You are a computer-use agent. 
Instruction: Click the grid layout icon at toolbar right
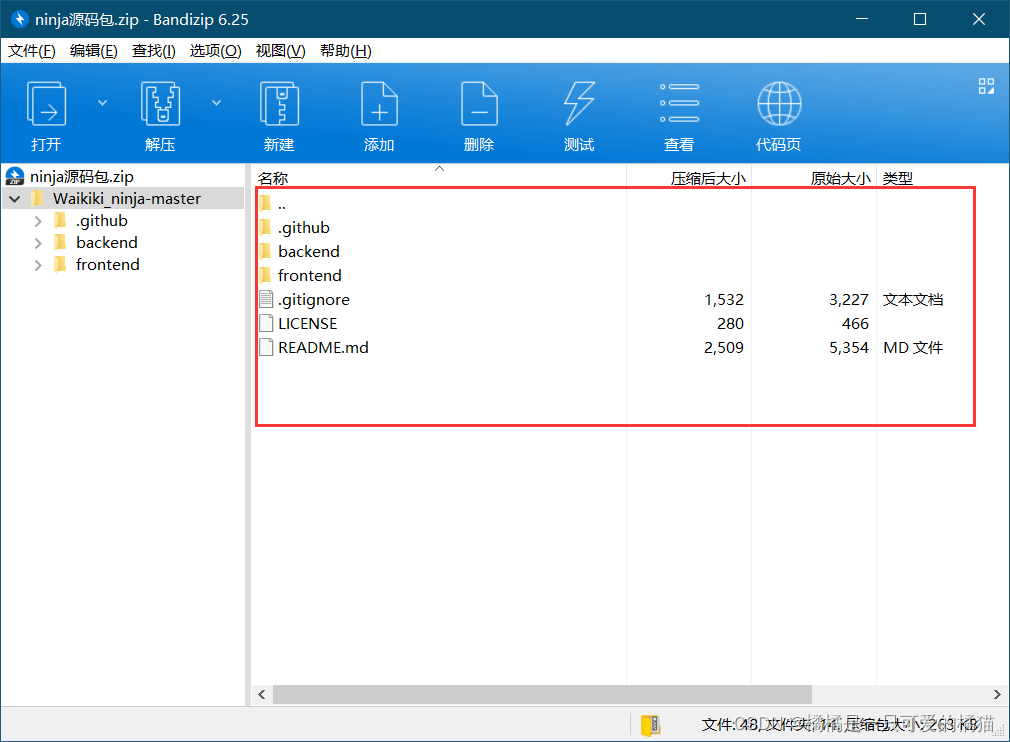click(986, 86)
